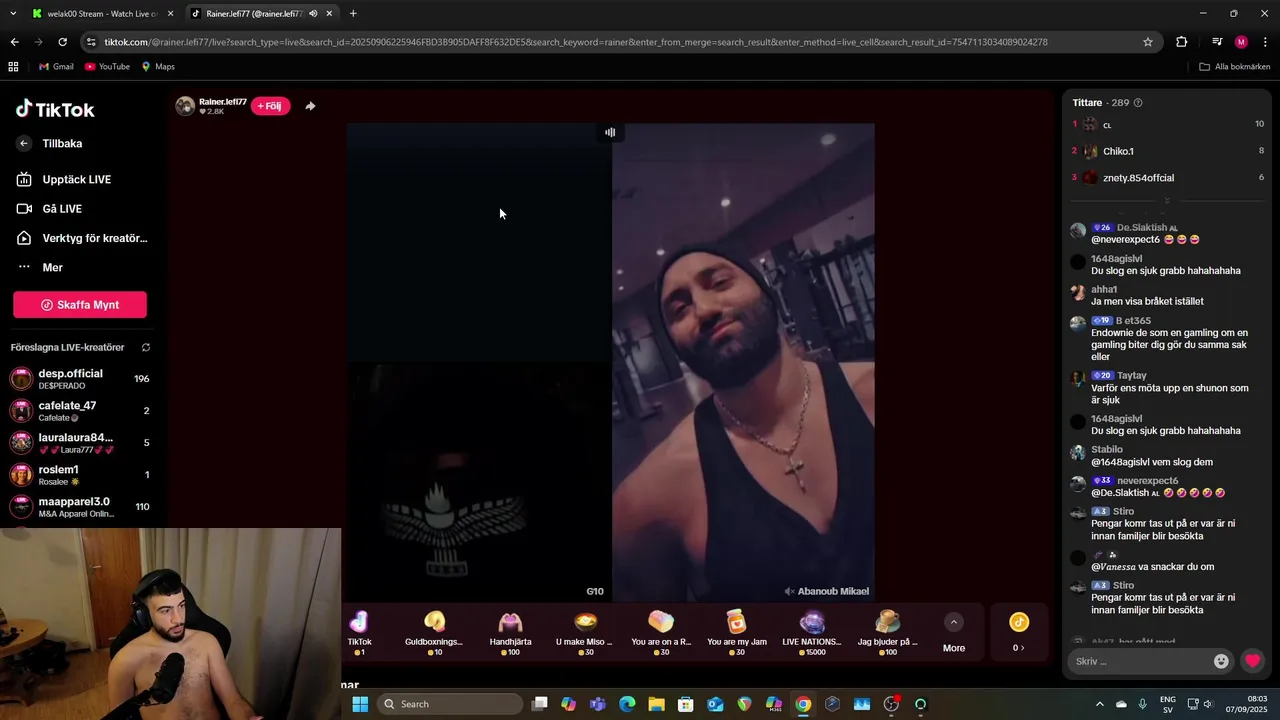Open desp.official suggested live creator
1280x720 pixels.
click(x=80, y=379)
